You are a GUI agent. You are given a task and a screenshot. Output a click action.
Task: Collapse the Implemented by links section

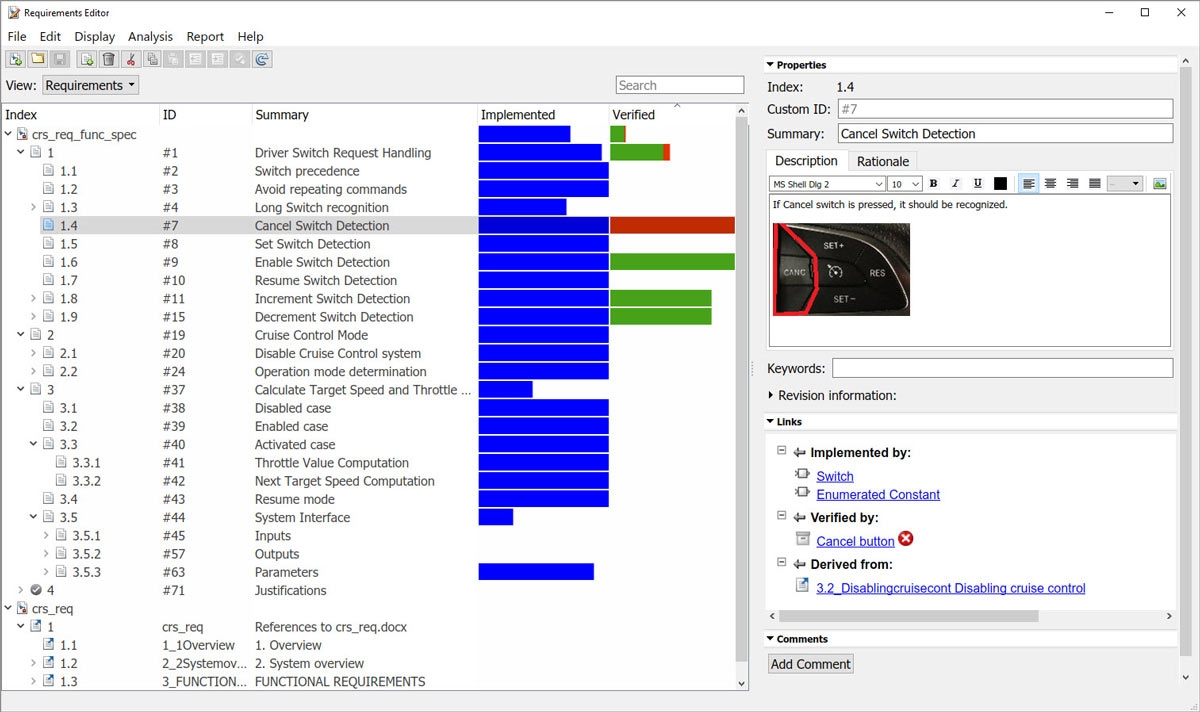point(781,452)
